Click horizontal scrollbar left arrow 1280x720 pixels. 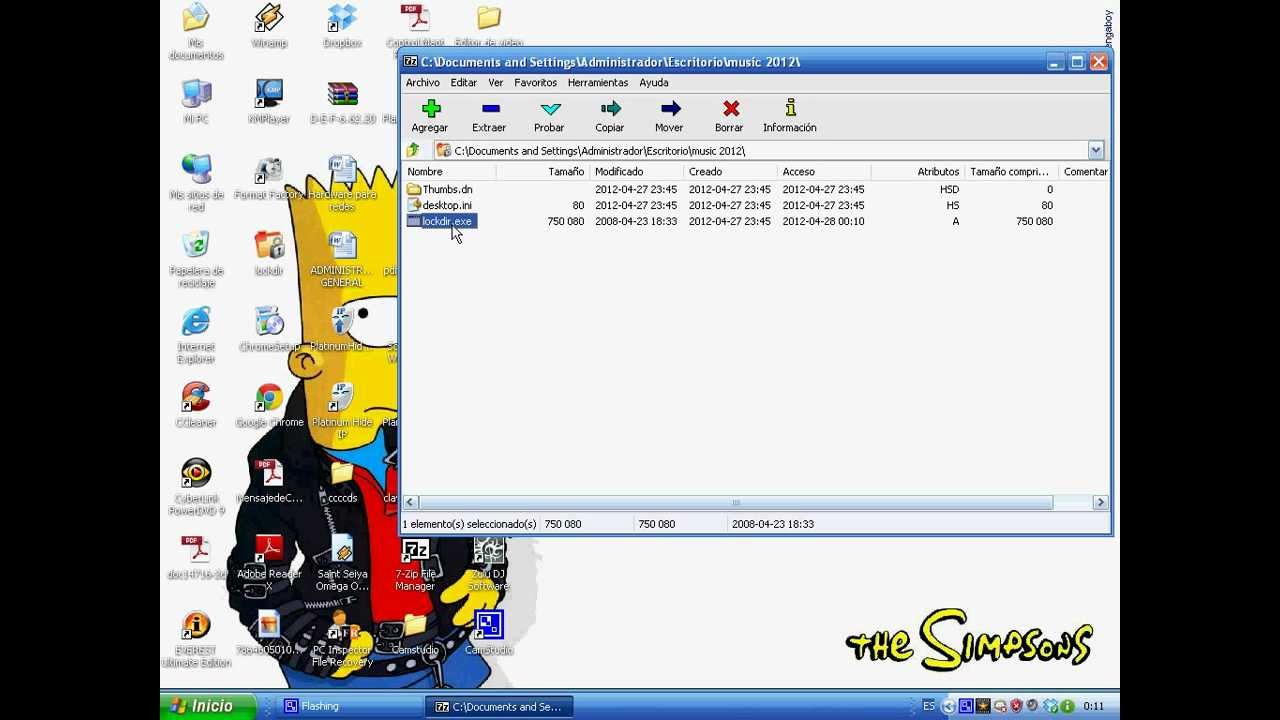tap(410, 502)
